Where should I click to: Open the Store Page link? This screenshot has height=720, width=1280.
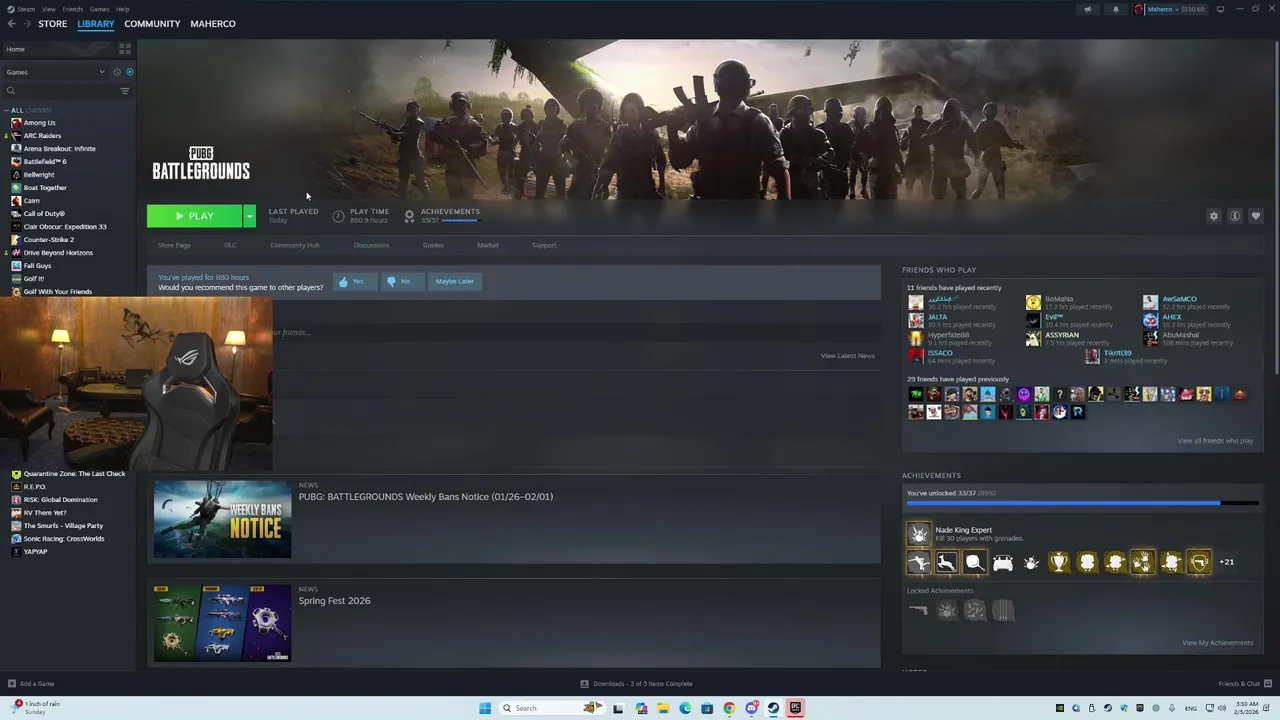174,245
